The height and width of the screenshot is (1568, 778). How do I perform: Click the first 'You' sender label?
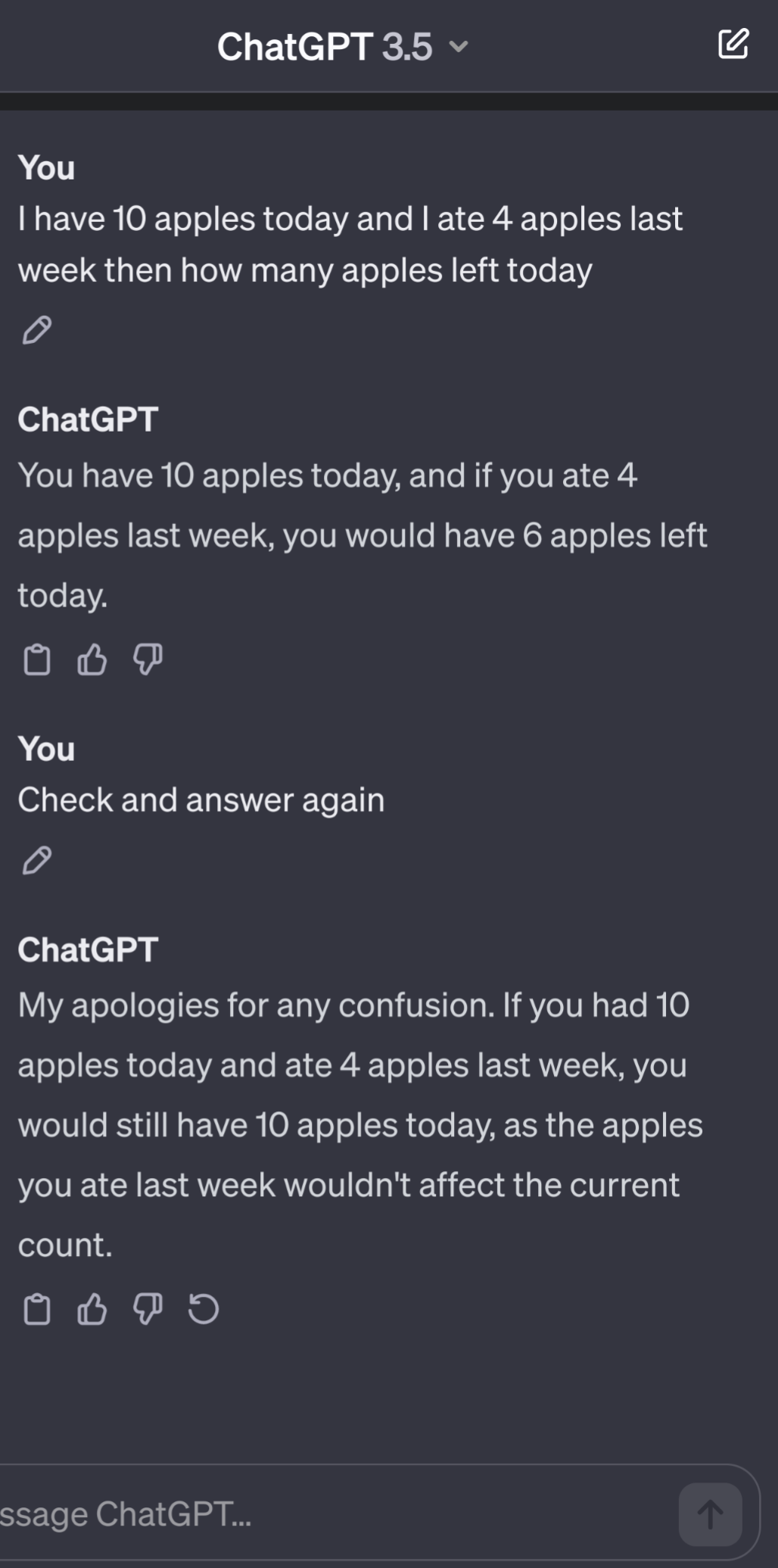(46, 168)
